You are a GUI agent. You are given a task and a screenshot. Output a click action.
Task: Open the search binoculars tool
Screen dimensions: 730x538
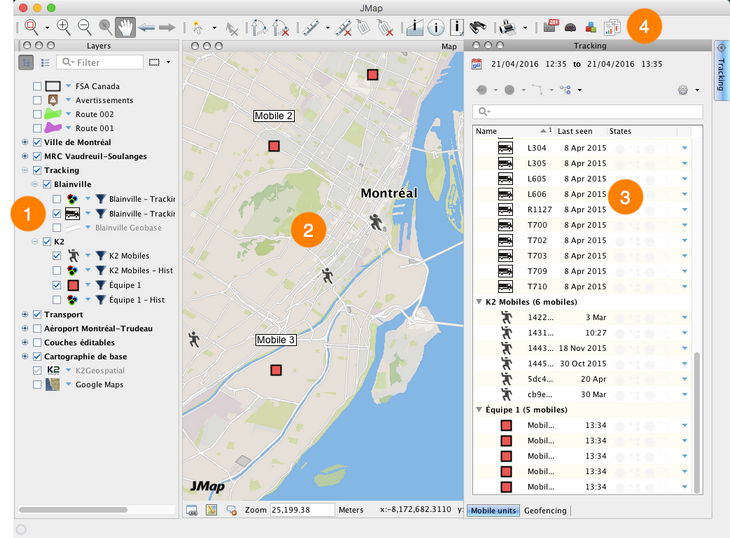point(478,27)
